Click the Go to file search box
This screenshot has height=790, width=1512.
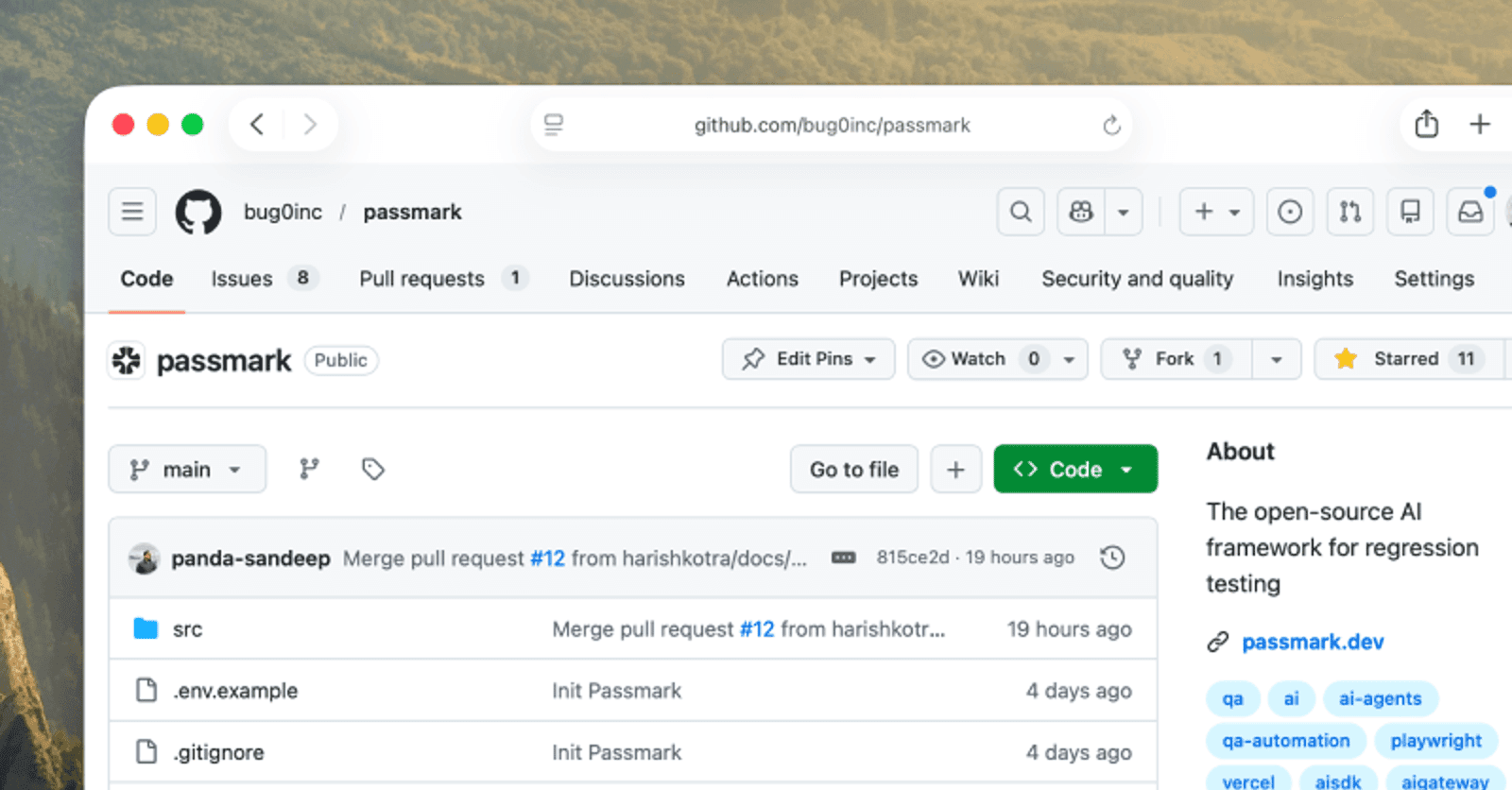coord(854,470)
